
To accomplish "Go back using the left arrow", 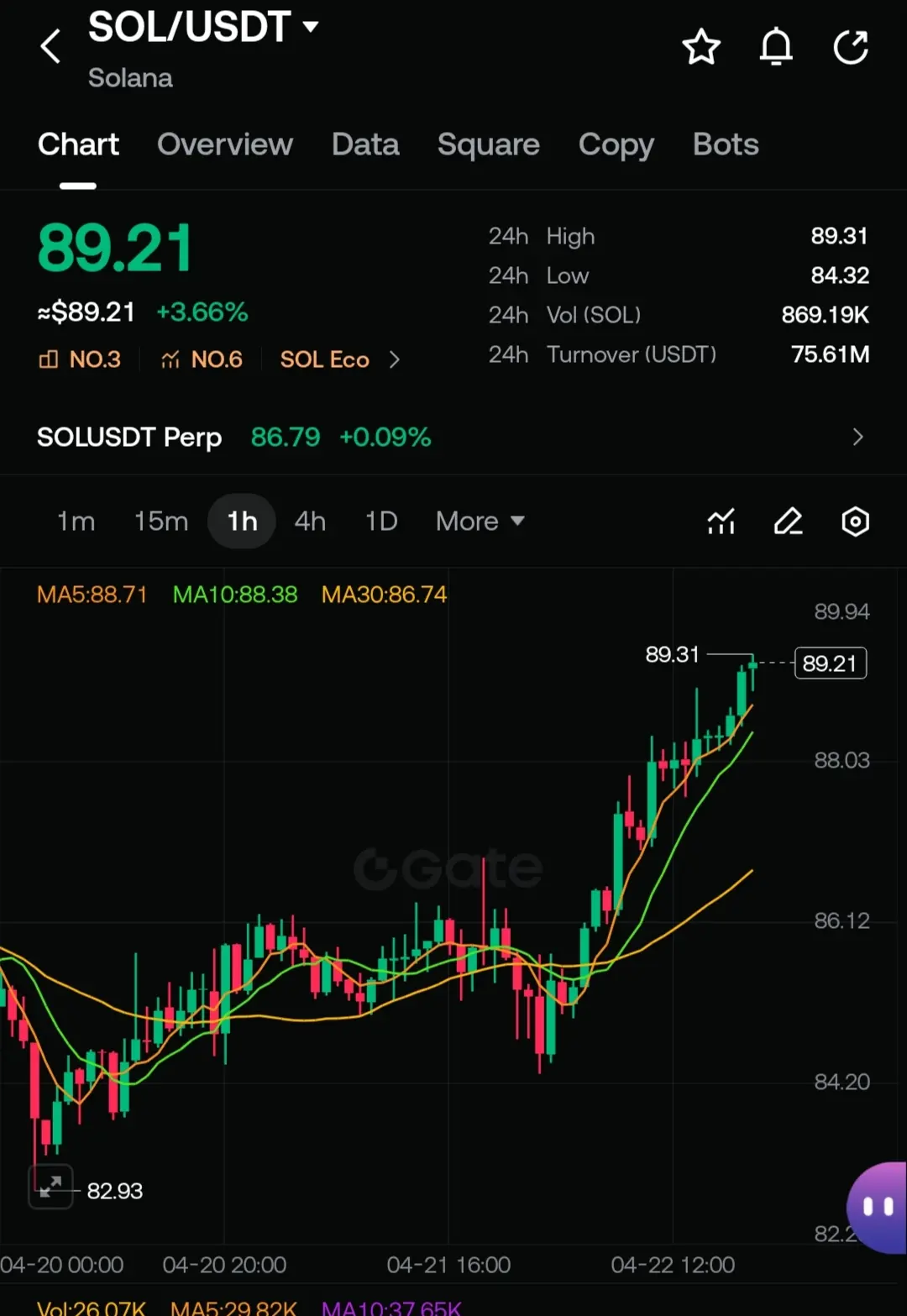I will (x=50, y=46).
